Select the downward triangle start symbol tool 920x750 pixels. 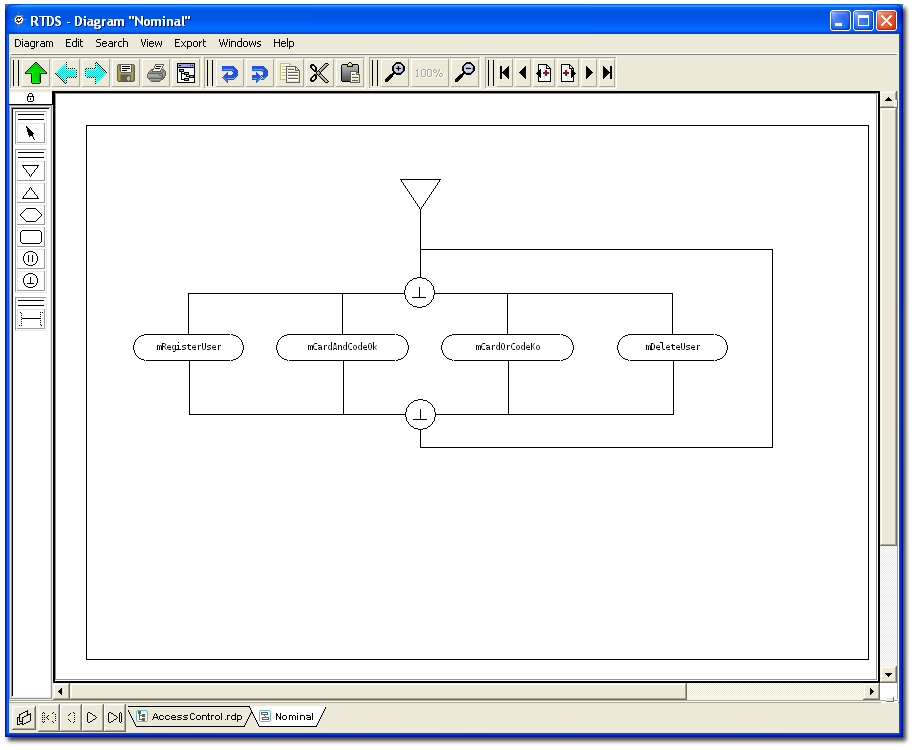point(31,171)
